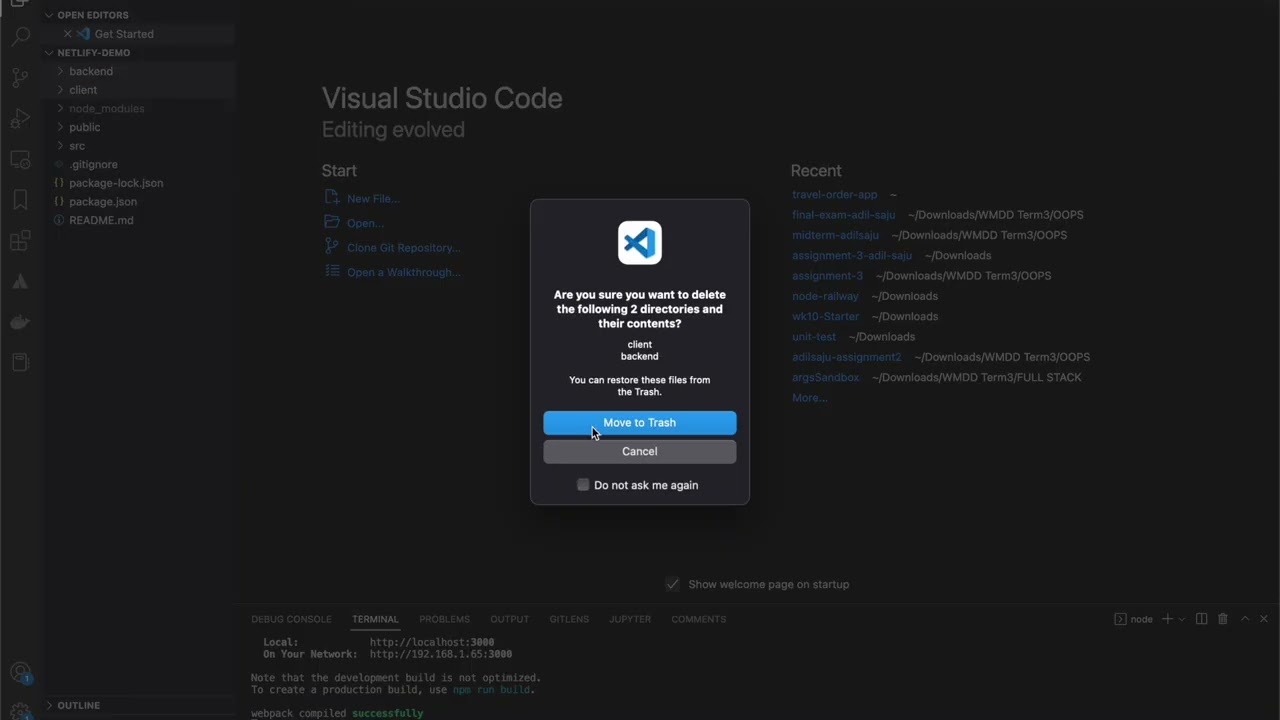Open the GitLens panel tab
The image size is (1280, 720).
[x=569, y=619]
